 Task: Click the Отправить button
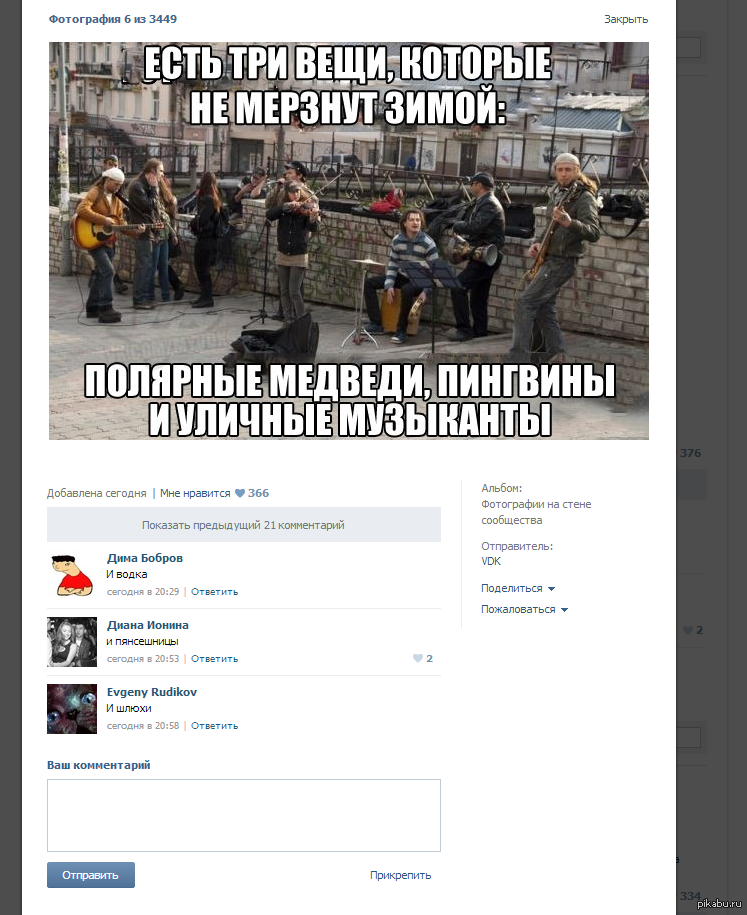point(91,875)
